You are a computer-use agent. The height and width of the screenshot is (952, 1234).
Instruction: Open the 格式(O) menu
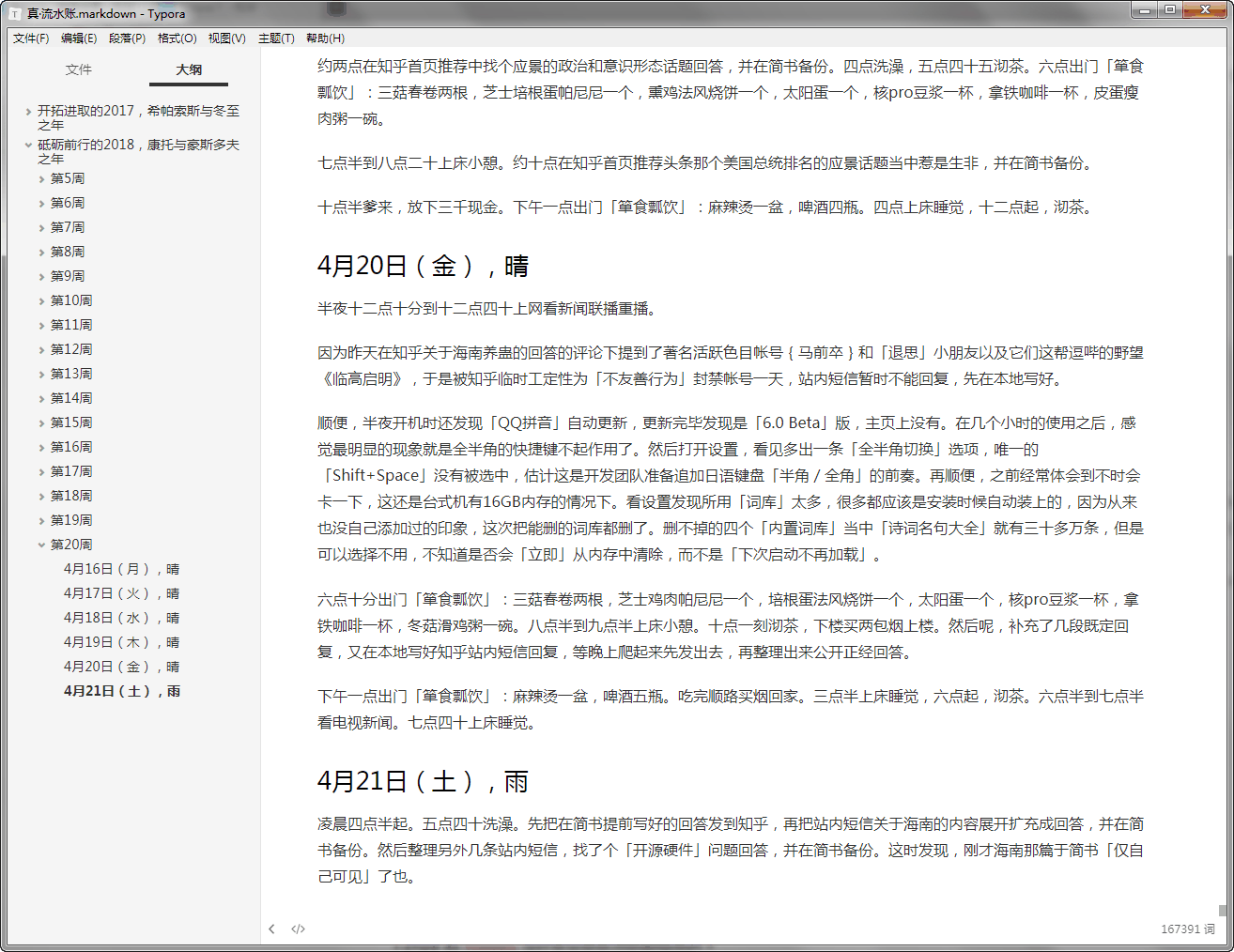[177, 38]
